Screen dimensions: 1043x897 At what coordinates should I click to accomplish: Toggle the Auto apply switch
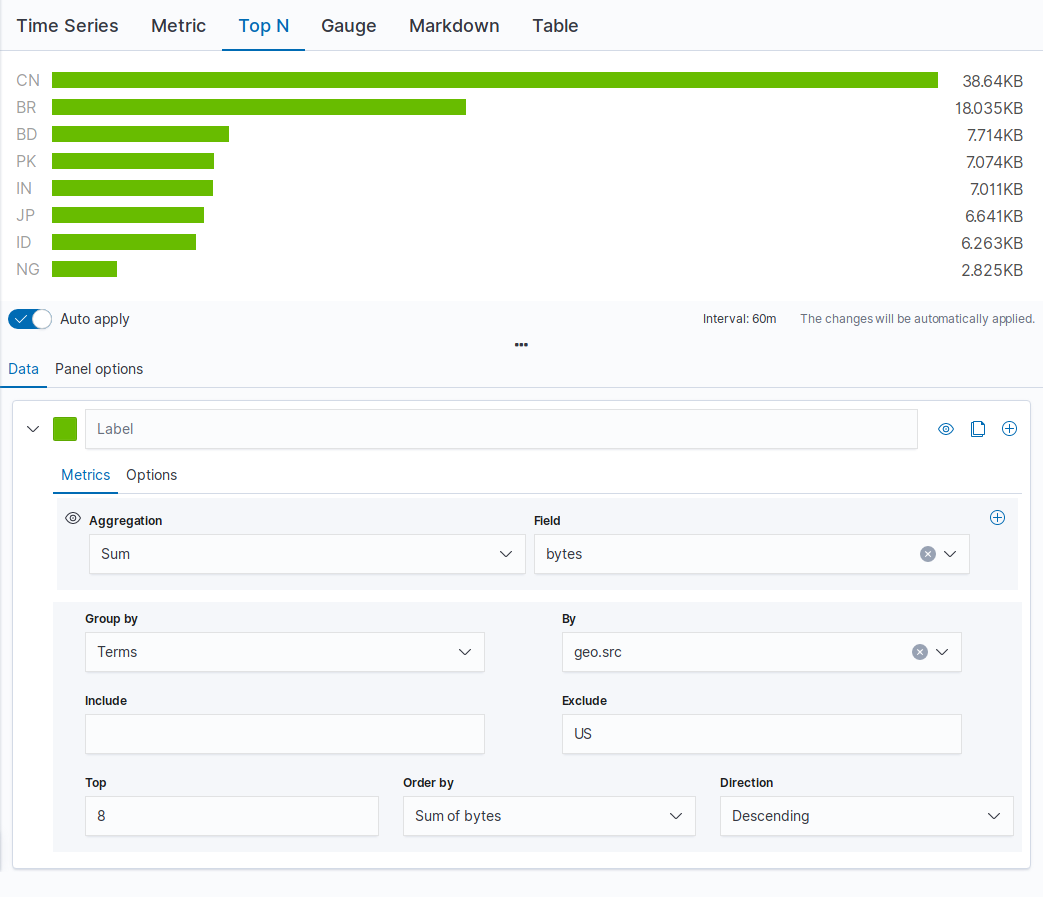click(30, 319)
